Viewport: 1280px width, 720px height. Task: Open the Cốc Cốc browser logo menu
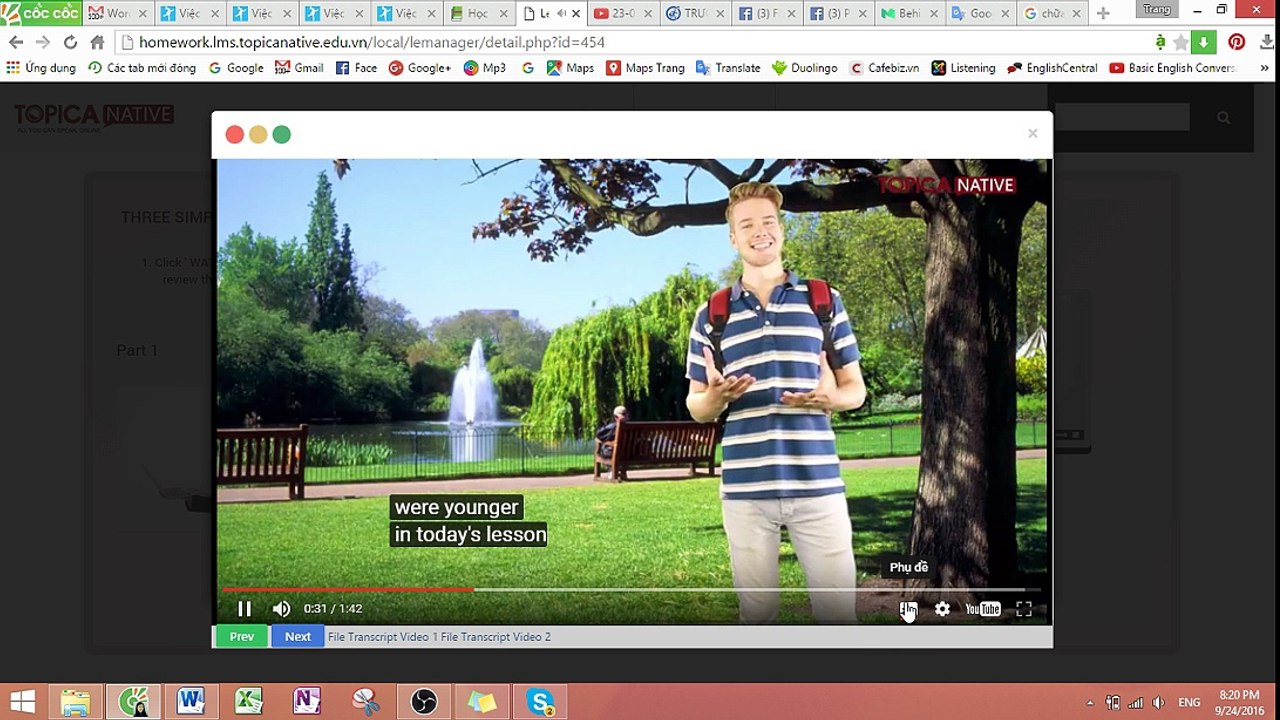click(41, 13)
